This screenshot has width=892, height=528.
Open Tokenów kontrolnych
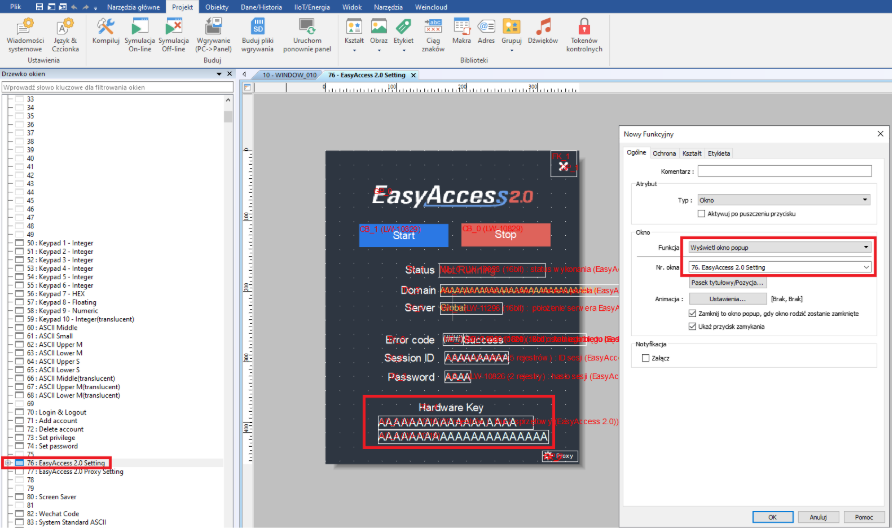pos(584,35)
